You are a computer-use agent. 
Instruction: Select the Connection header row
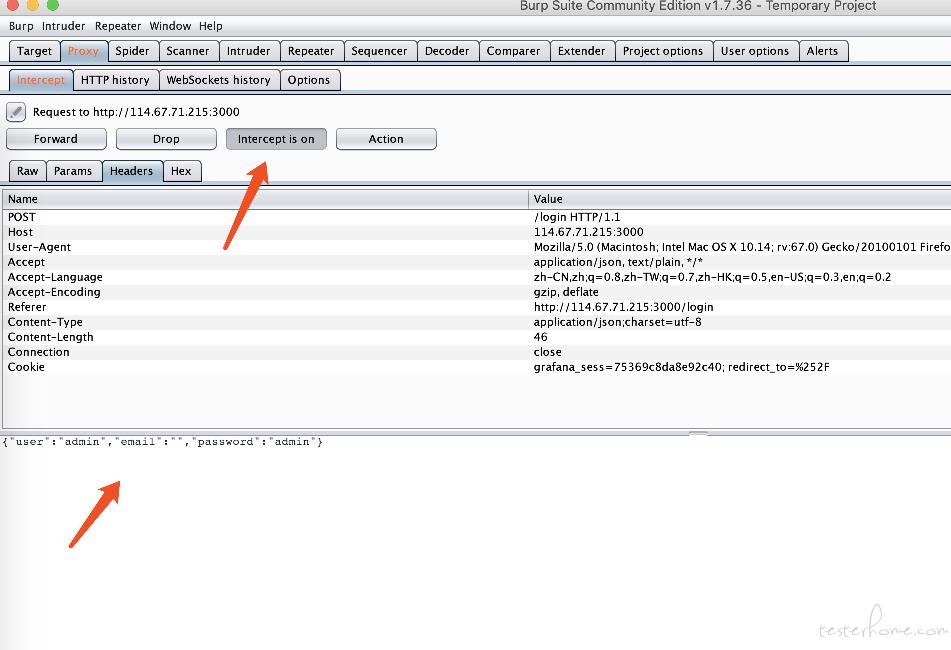click(x=477, y=352)
